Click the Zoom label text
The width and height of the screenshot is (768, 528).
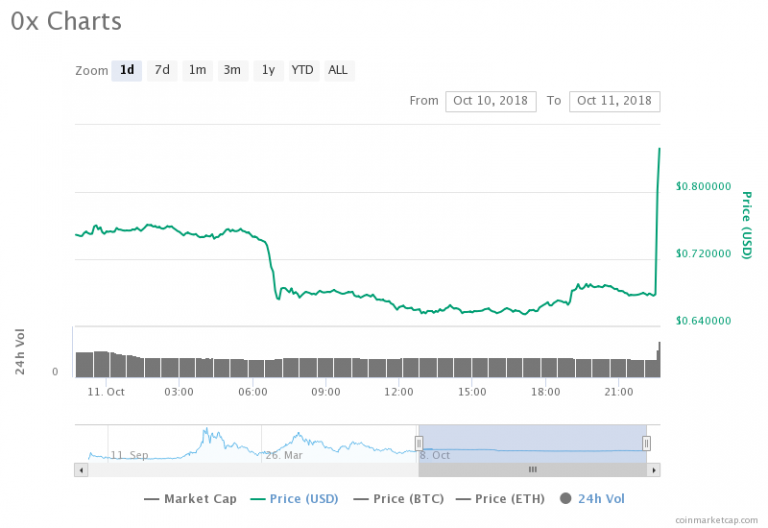[92, 71]
